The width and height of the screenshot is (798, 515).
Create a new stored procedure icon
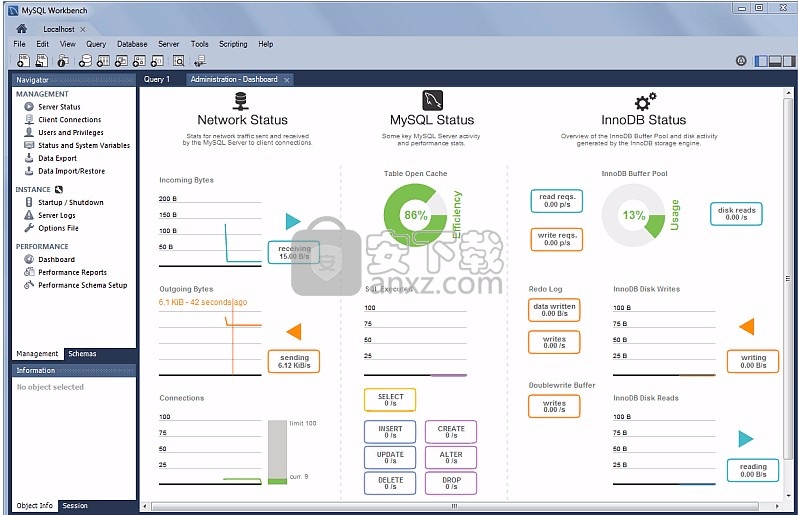coord(139,61)
